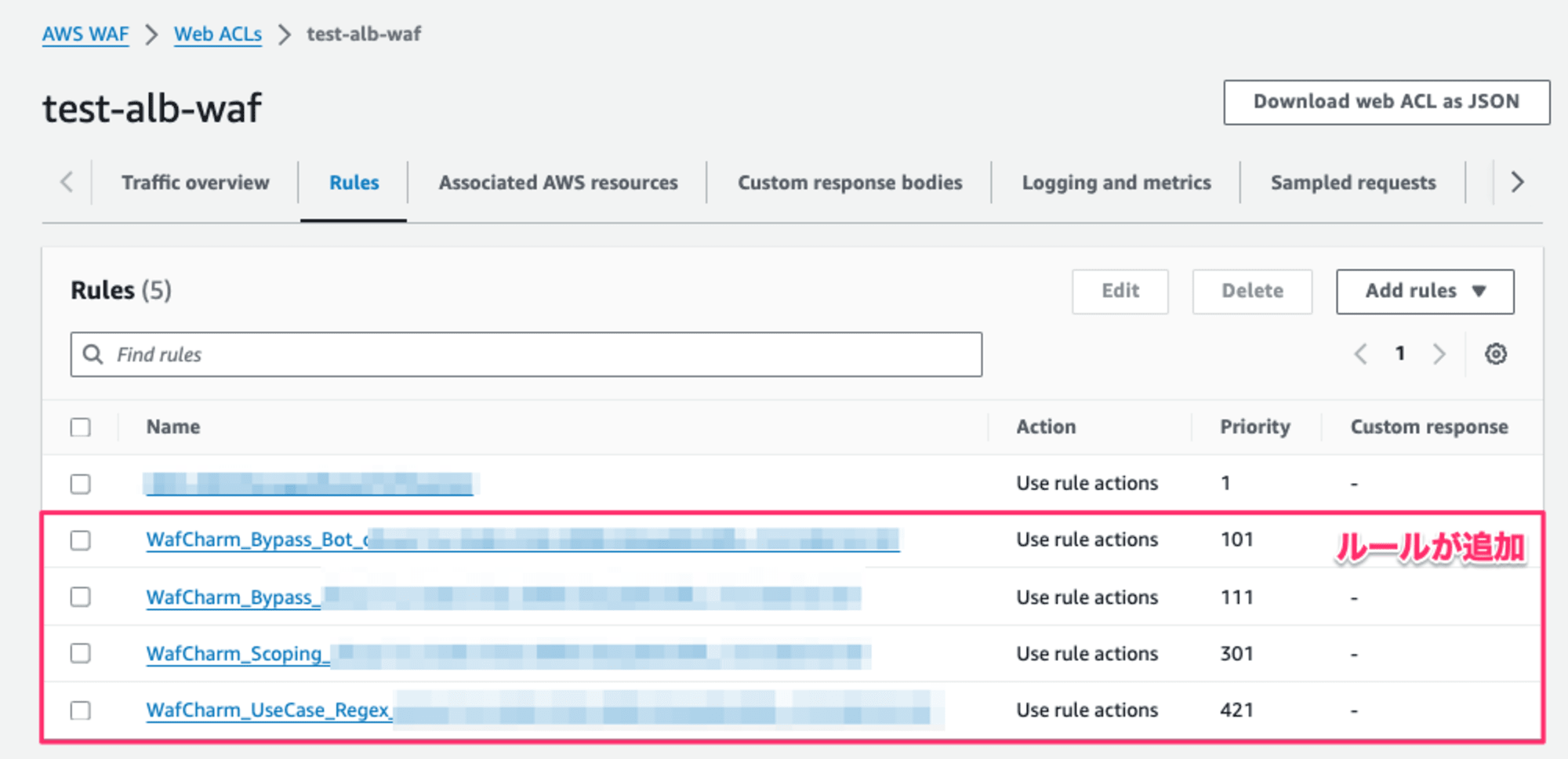Open the Associated AWS resources tab
Screen dimensions: 1568x759
coord(558,183)
